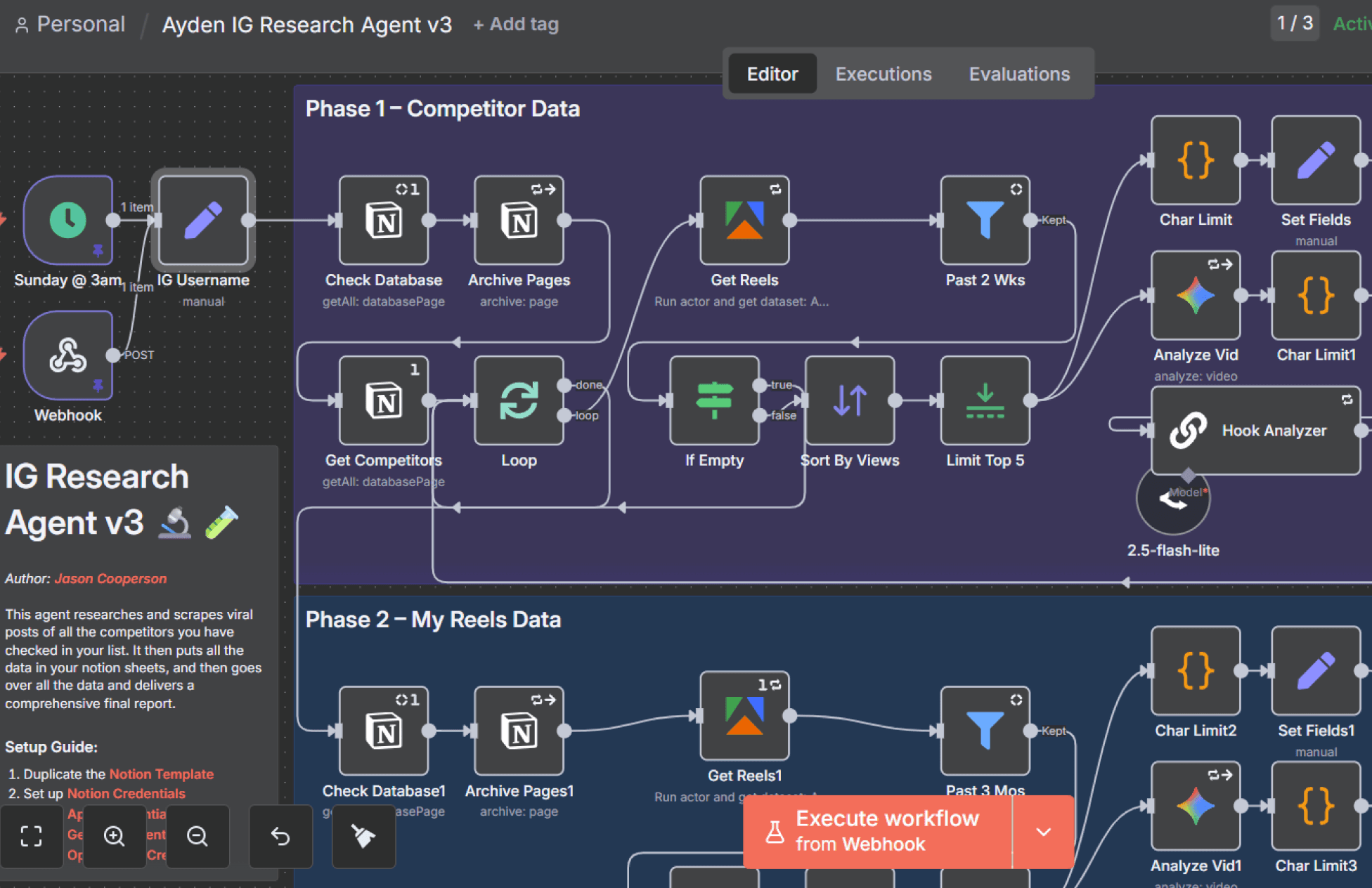Click the fit-to-view canvas button
The width and height of the screenshot is (1372, 888).
point(31,836)
